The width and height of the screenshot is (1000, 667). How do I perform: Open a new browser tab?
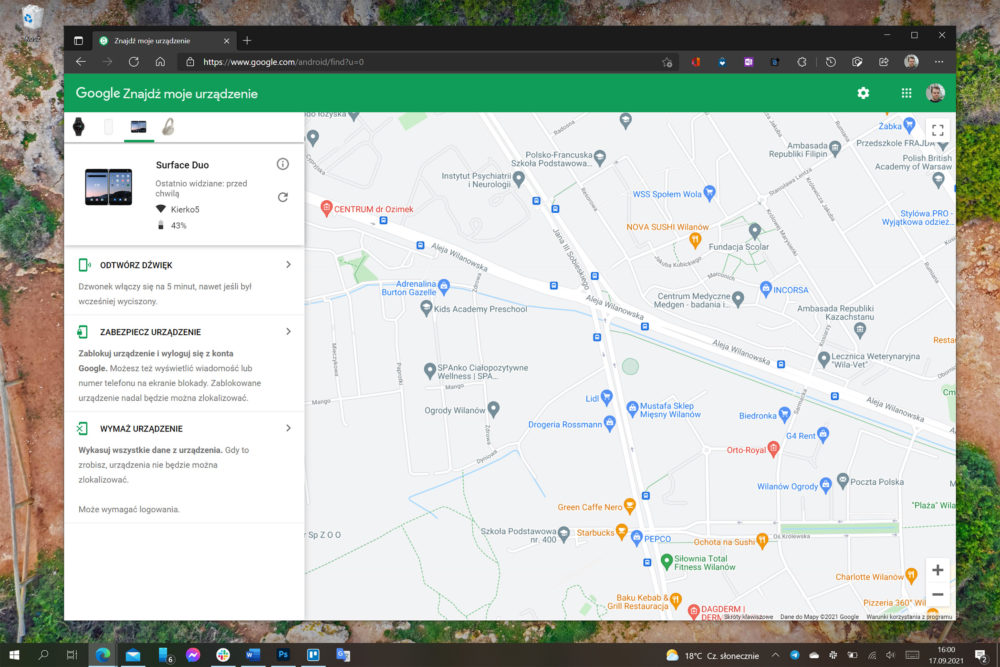click(247, 41)
